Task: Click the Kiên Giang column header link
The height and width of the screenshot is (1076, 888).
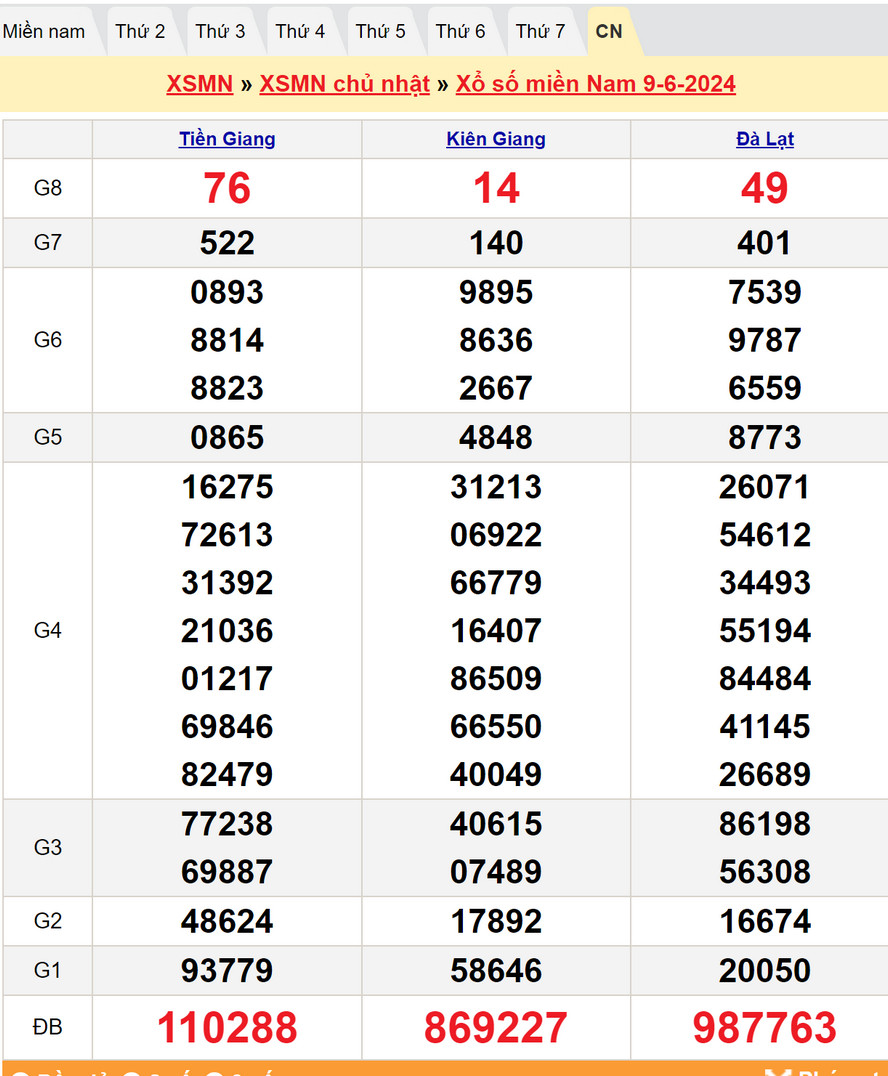Action: coord(496,139)
